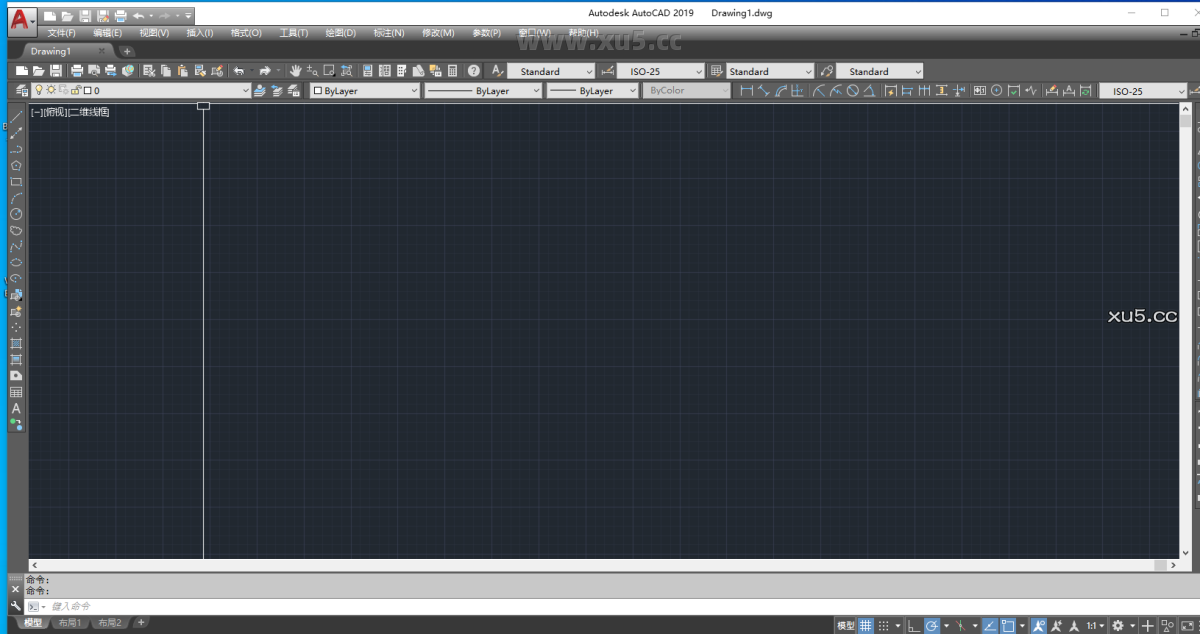Click the Drawing1 file tab
1200x634 pixels.
[x=55, y=50]
